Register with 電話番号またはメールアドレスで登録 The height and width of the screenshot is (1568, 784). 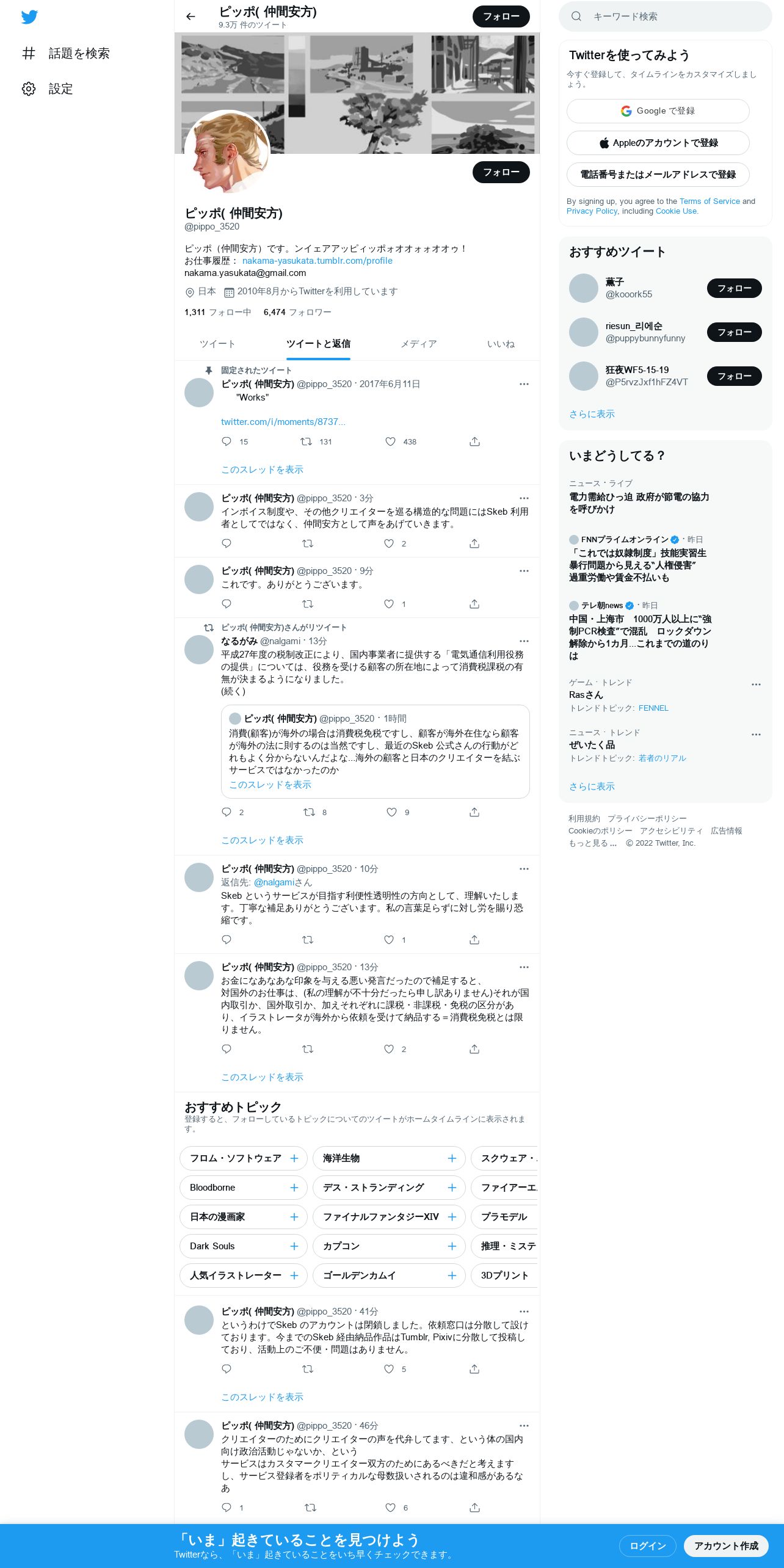[x=658, y=175]
